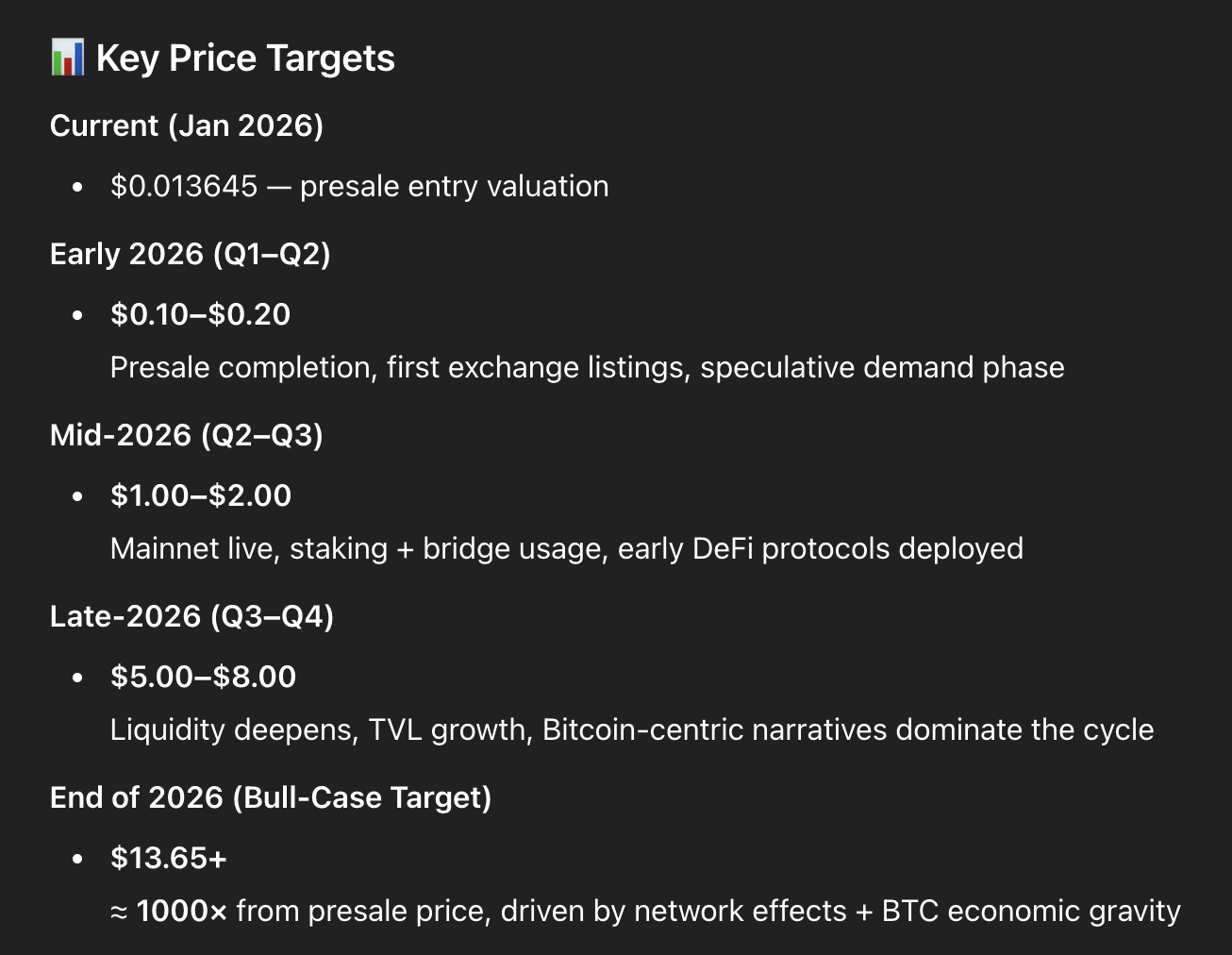Click the Early 2026 (Q1–Q2) heading
Viewport: 1232px width, 955px height.
(190, 254)
